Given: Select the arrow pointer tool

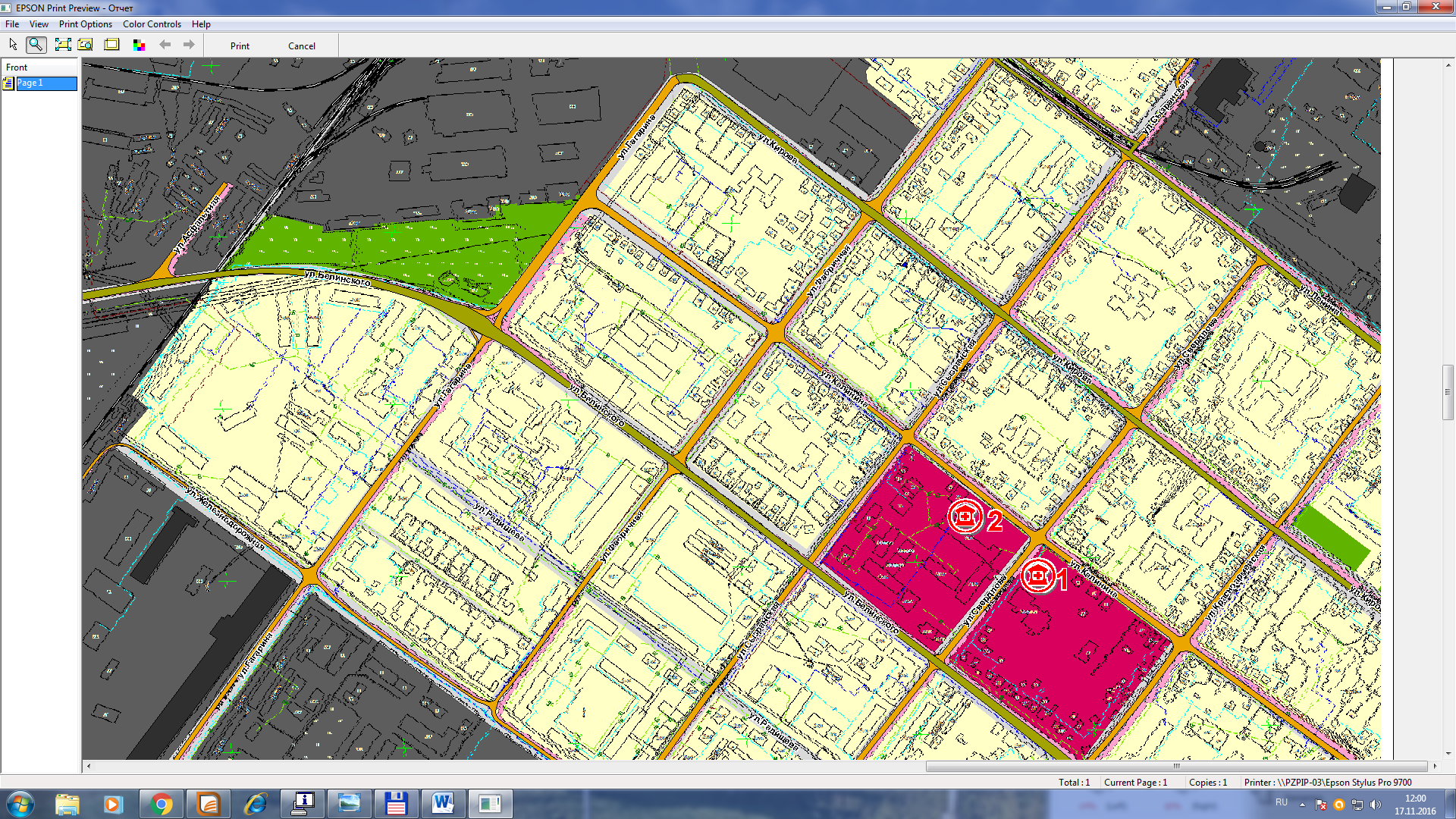Looking at the screenshot, I should coord(13,45).
